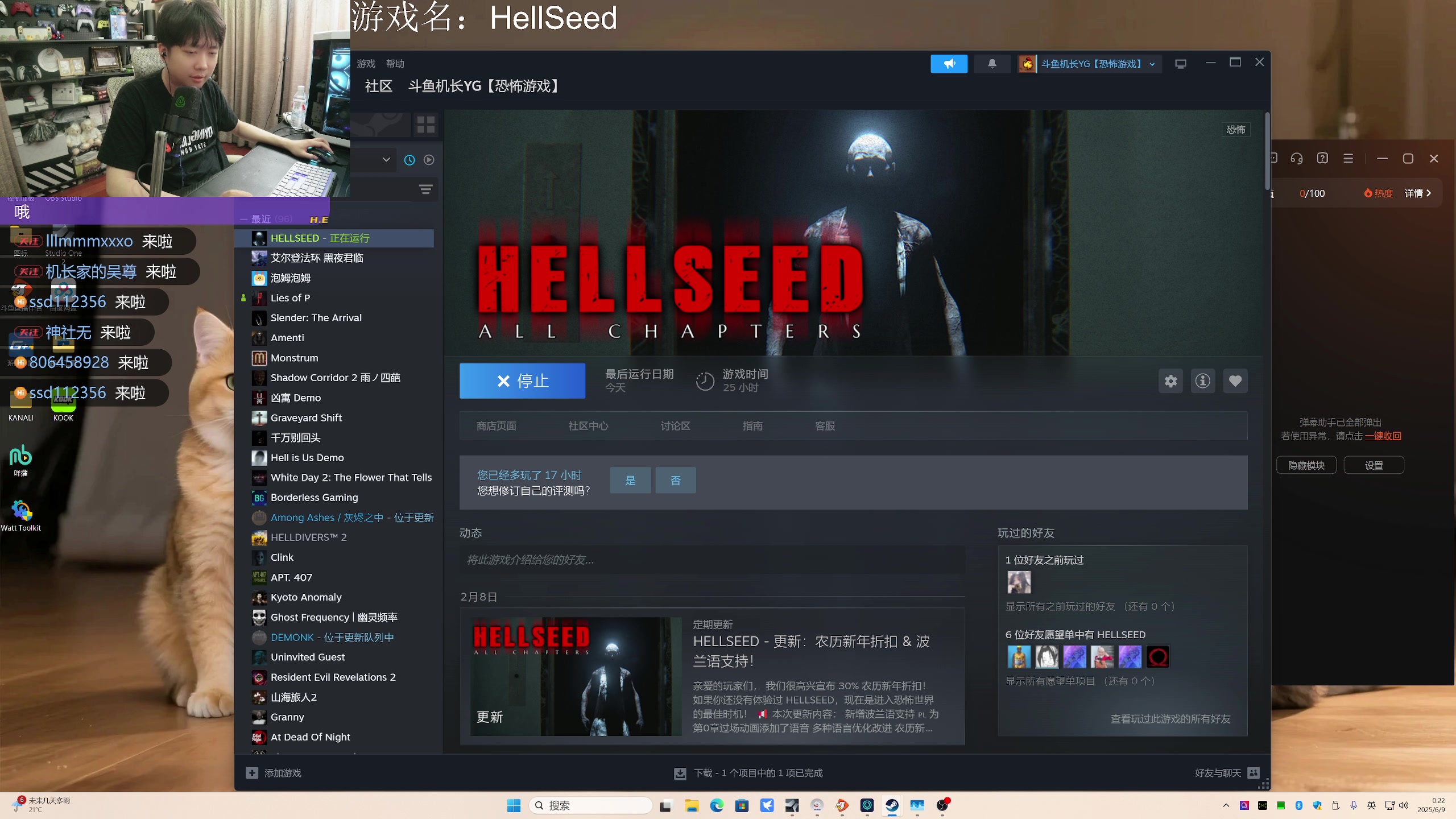Select 艾尔登法环 黑夜君临 in library
1456x819 pixels.
click(317, 258)
